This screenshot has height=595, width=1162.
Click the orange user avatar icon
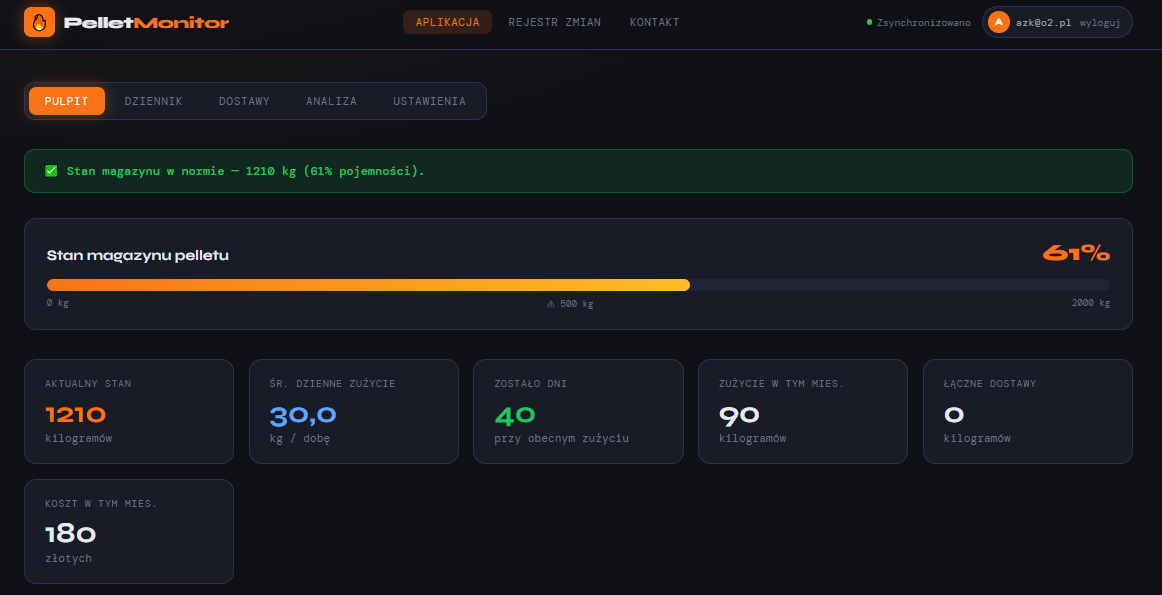point(998,22)
